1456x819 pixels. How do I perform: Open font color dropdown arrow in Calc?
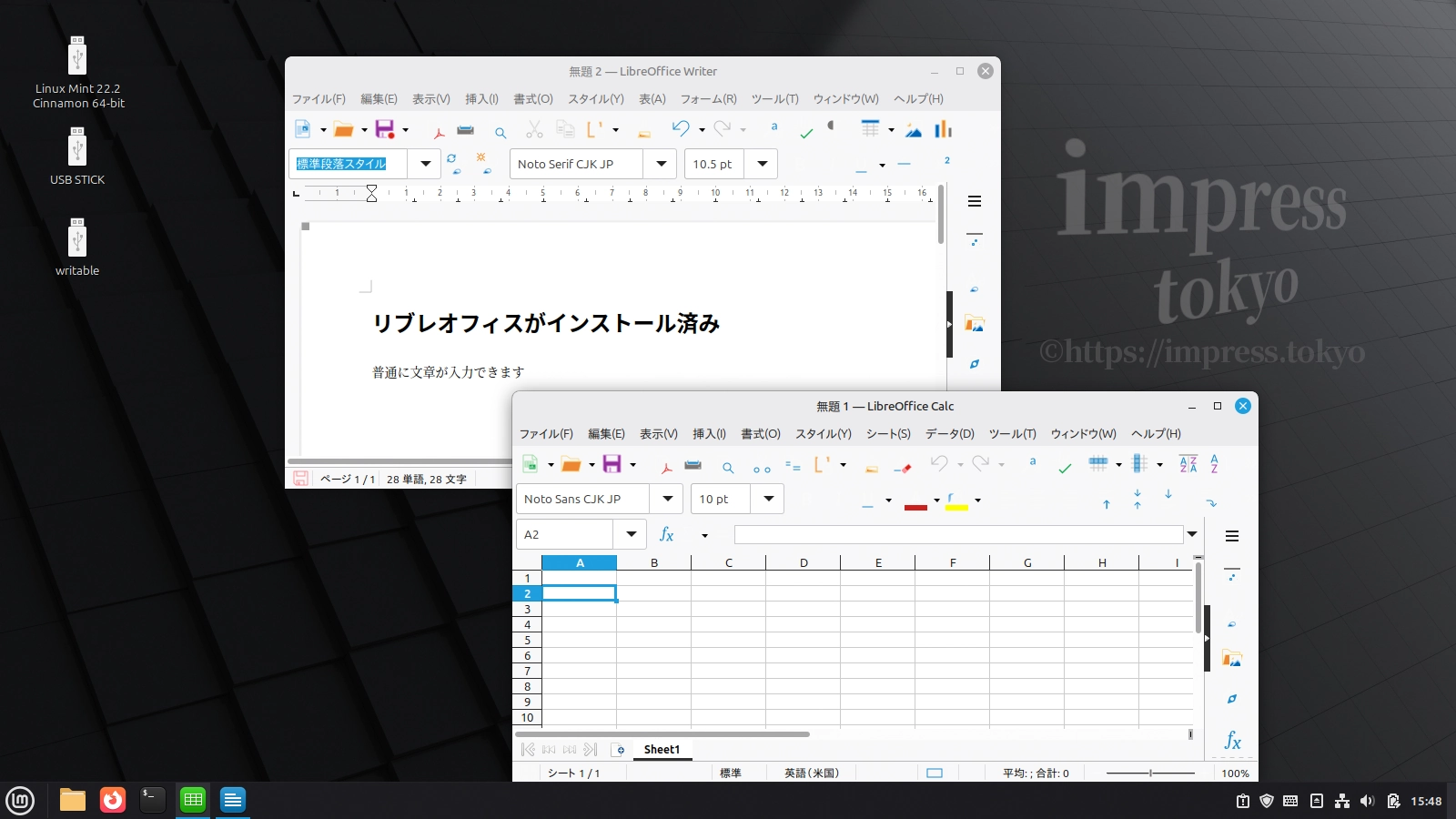pos(936,500)
